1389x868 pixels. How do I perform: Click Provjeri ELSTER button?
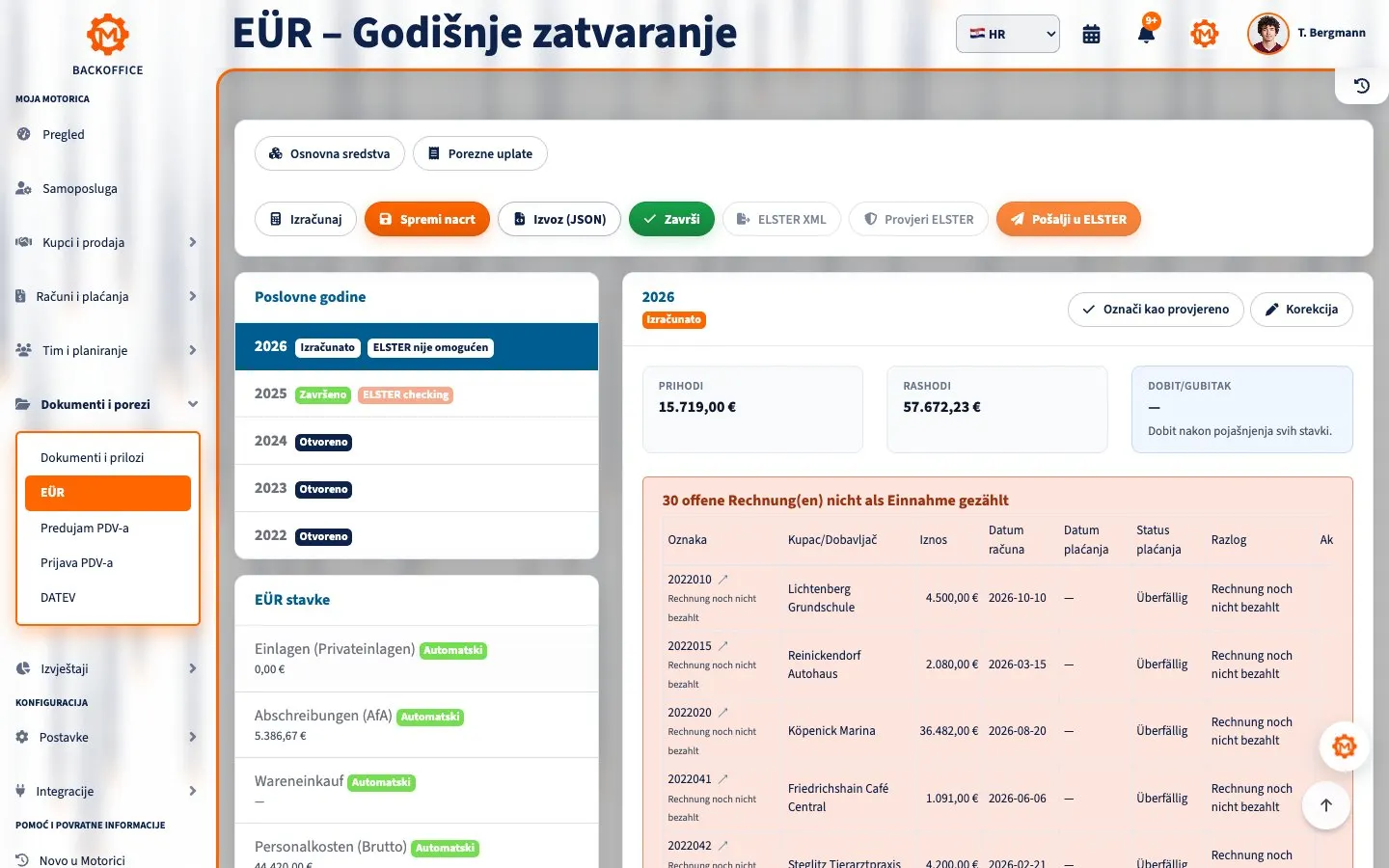(918, 219)
